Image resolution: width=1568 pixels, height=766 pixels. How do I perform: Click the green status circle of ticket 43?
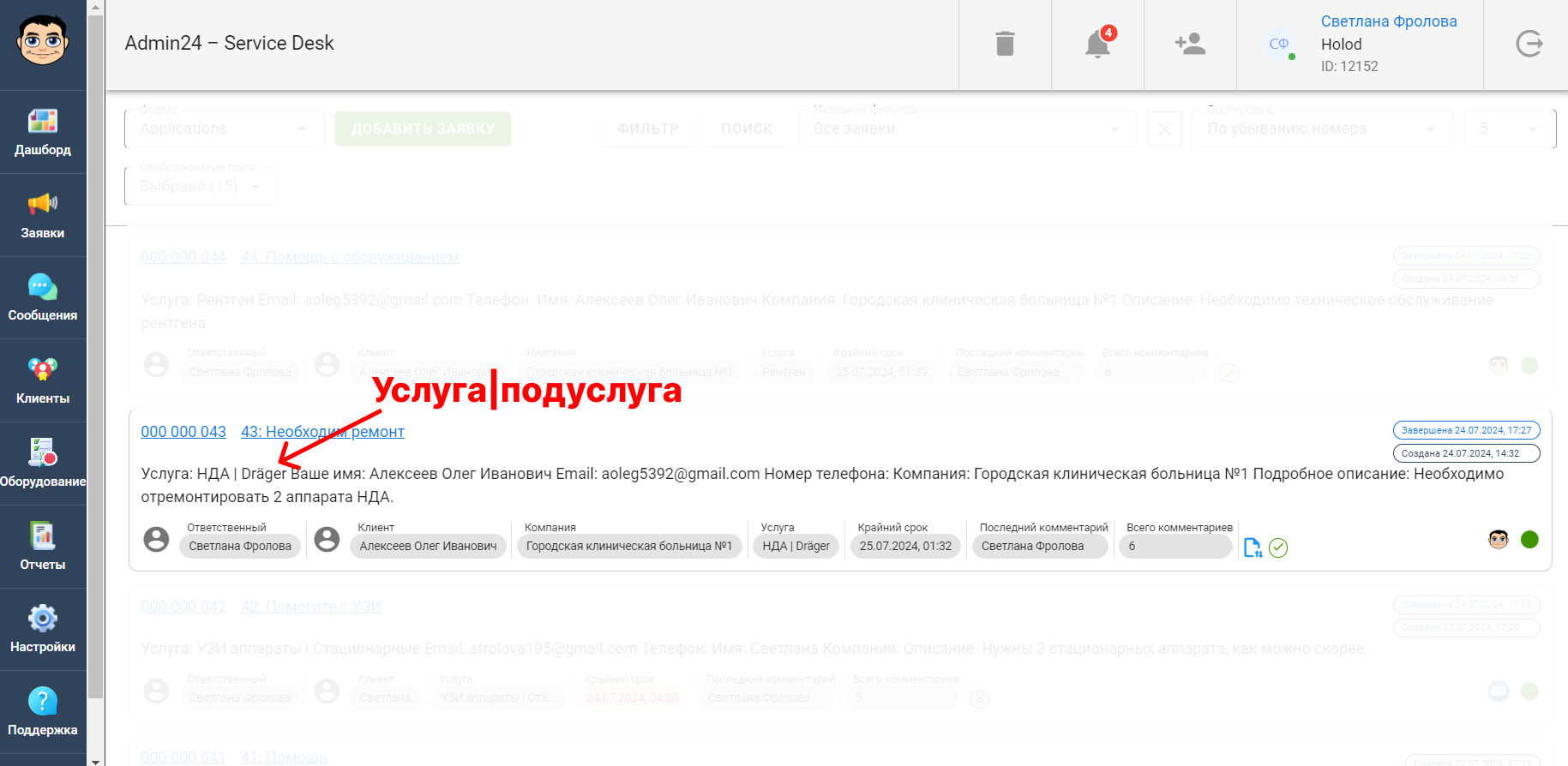[1529, 539]
